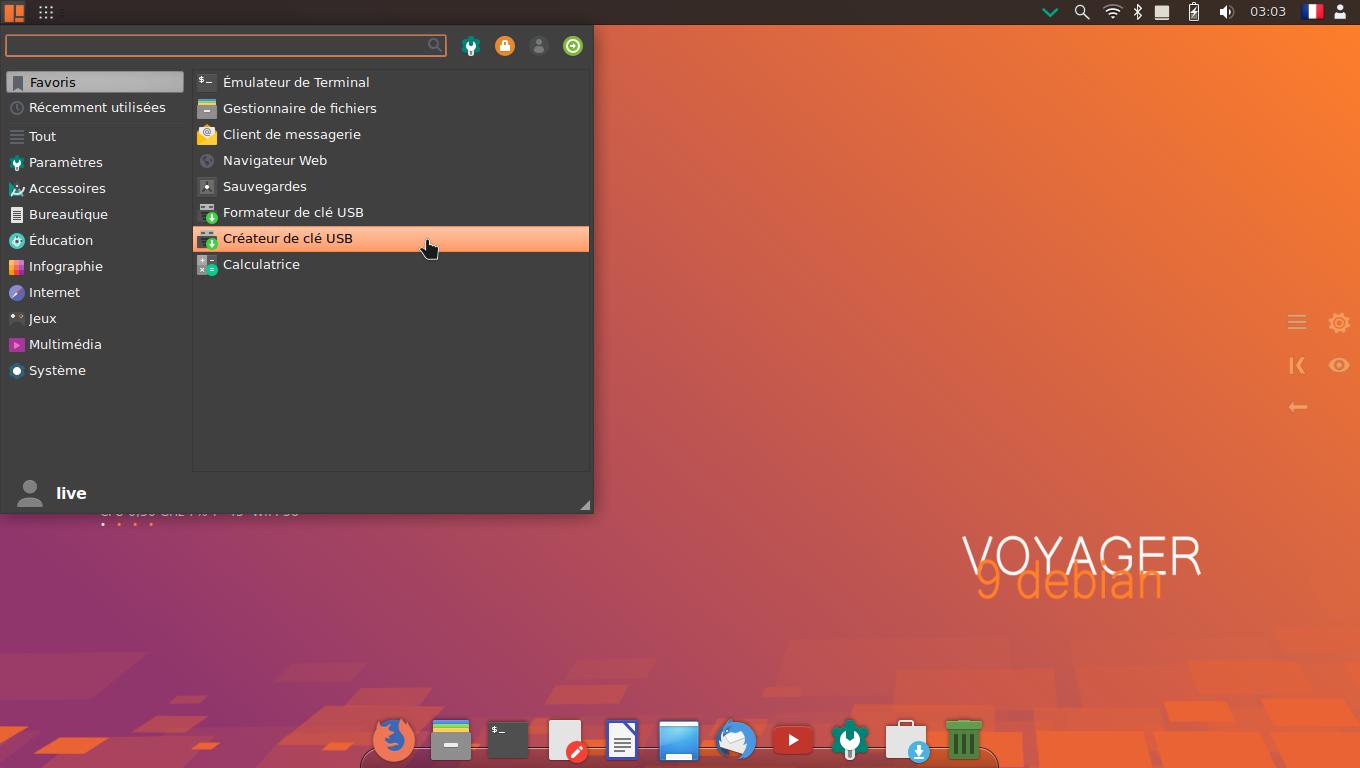Open the Bureautique category

(95, 214)
